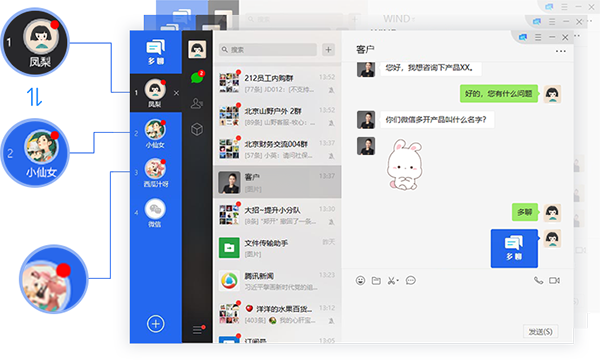Click the 发送(S) send button
The height and width of the screenshot is (360, 600).
[x=540, y=331]
